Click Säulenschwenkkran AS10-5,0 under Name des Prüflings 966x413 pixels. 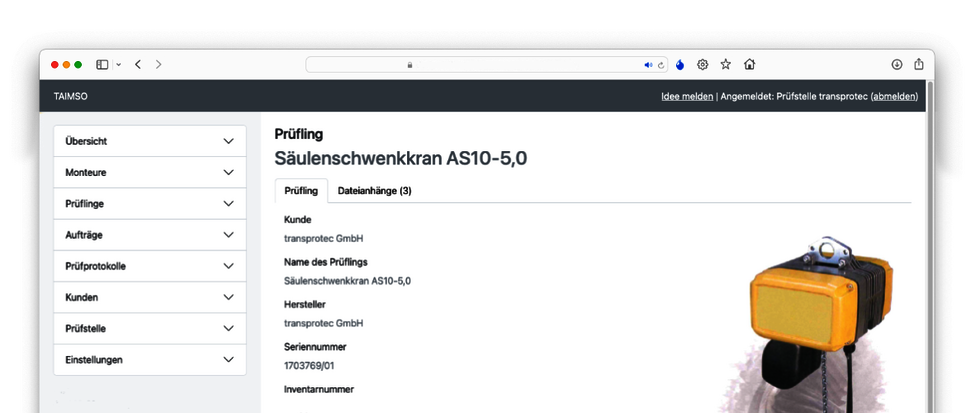click(347, 281)
